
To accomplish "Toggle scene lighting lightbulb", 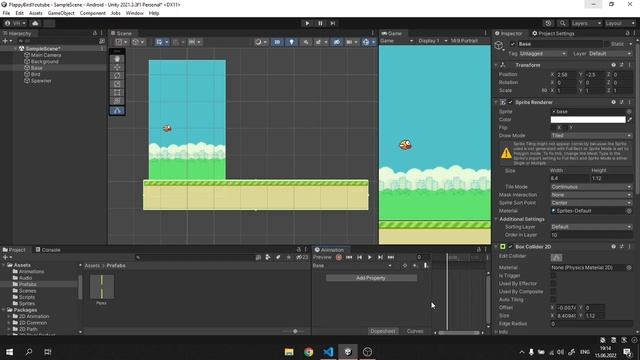I will pos(291,42).
